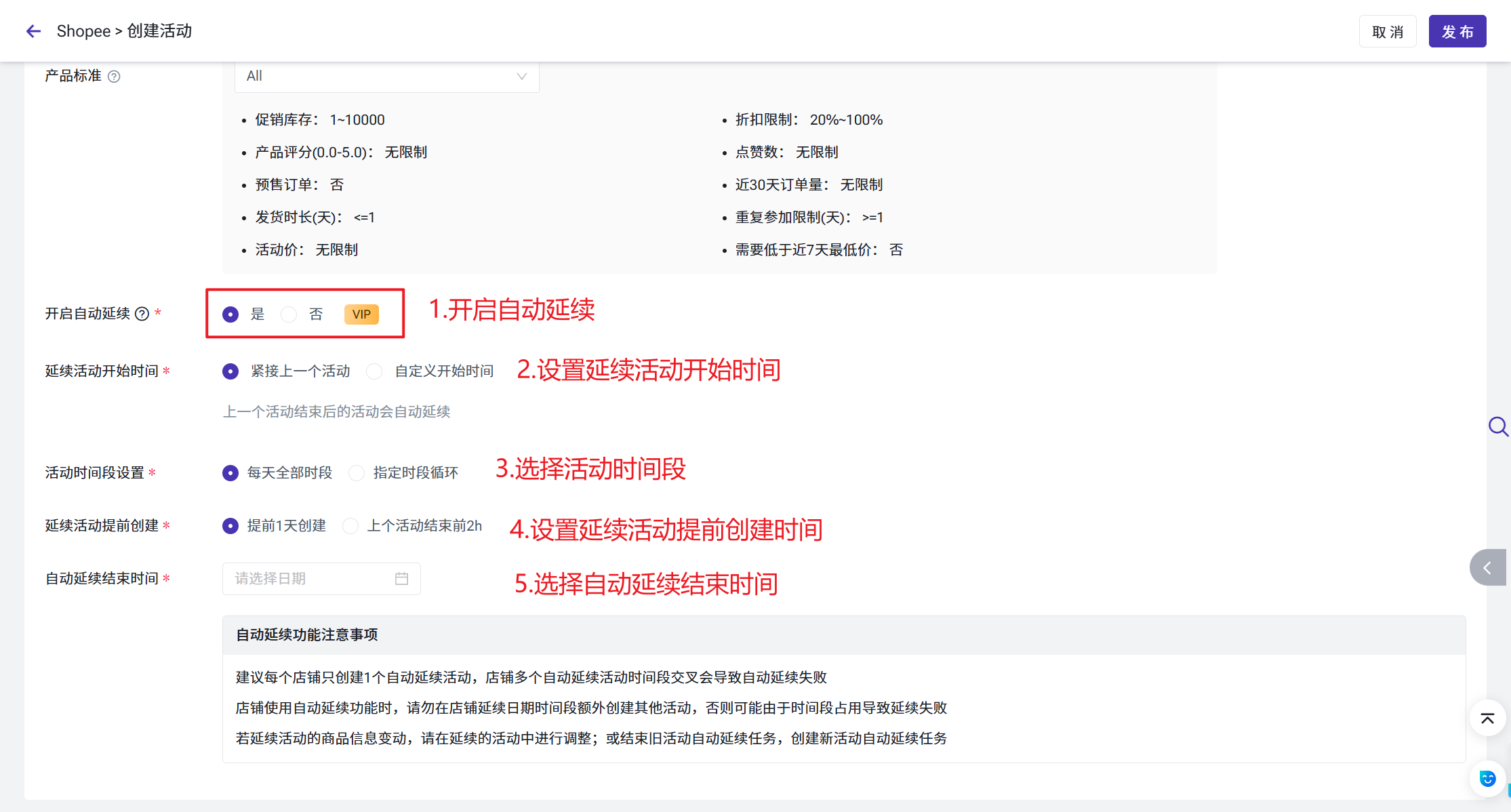Viewport: 1511px width, 812px height.
Task: Expand the side panel with the left chevron
Action: tap(1488, 568)
